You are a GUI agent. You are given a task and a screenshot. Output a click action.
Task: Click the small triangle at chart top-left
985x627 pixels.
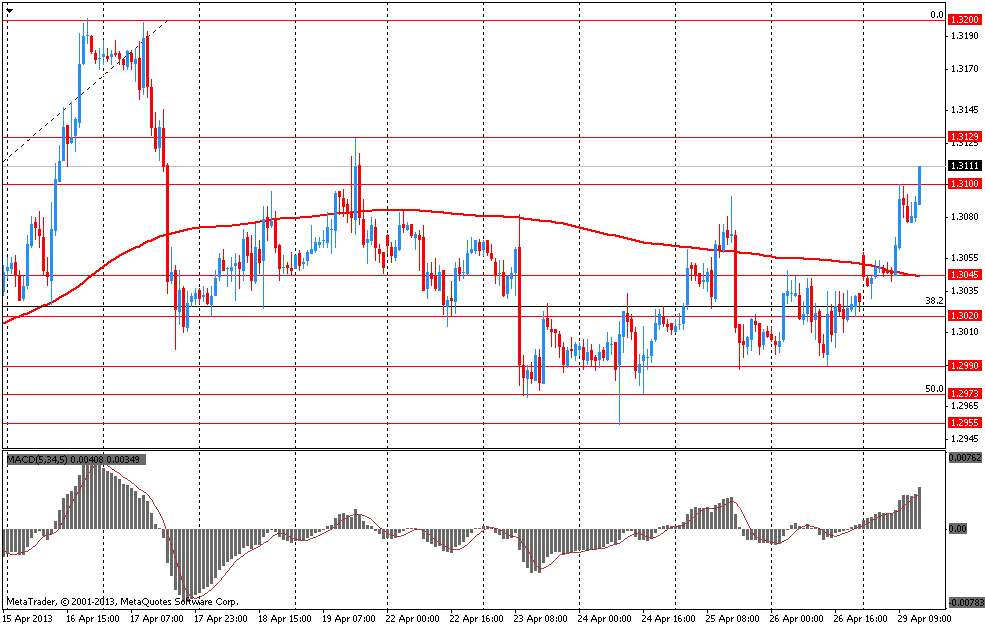(9, 9)
